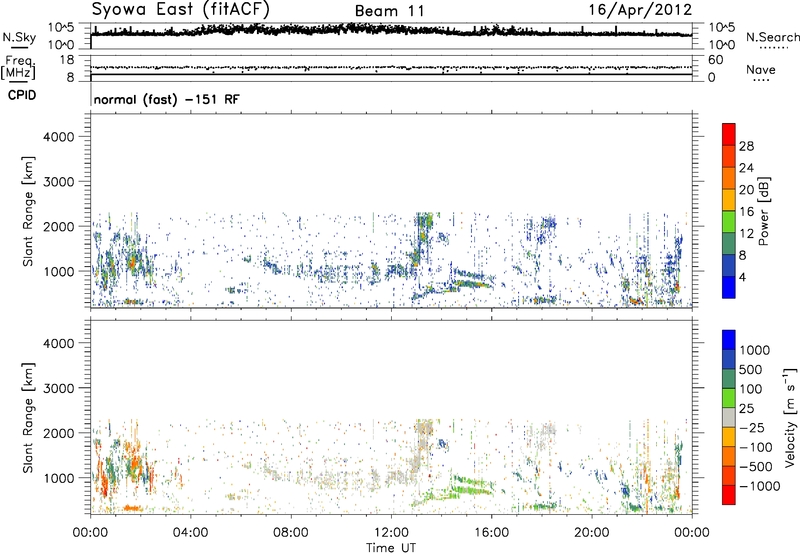Click the '12' value on Power color bar
The image size is (800, 554).
point(746,233)
